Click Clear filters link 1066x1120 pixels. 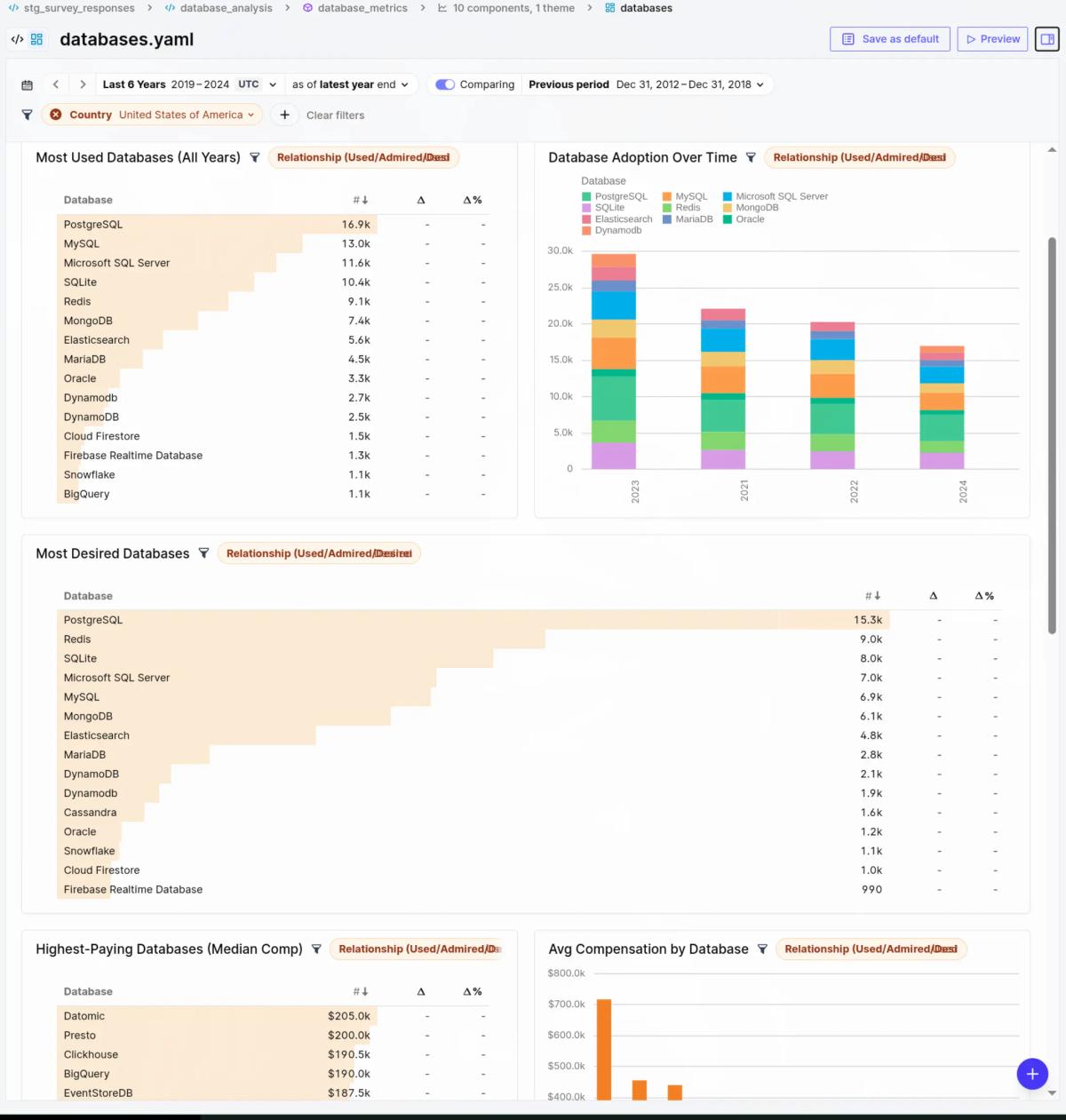click(x=335, y=115)
